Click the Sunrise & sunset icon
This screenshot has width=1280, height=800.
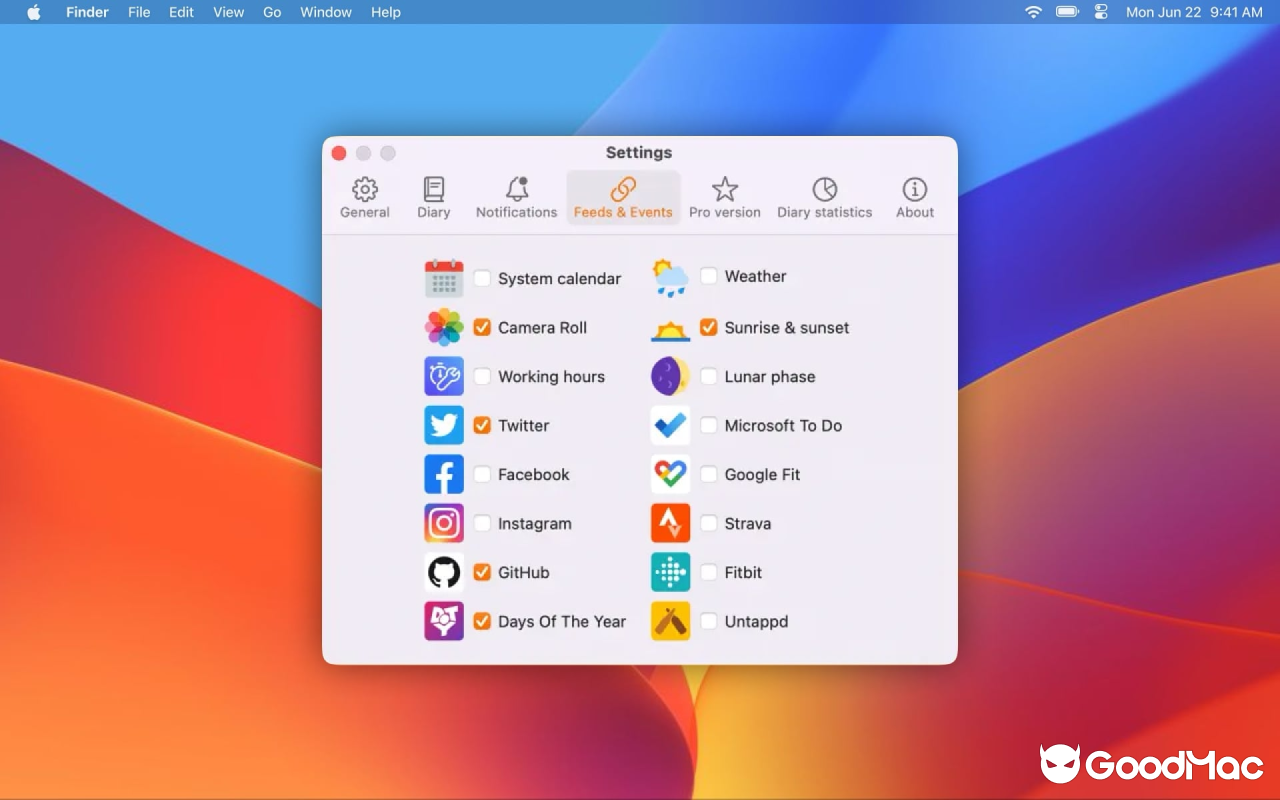pyautogui.click(x=670, y=329)
